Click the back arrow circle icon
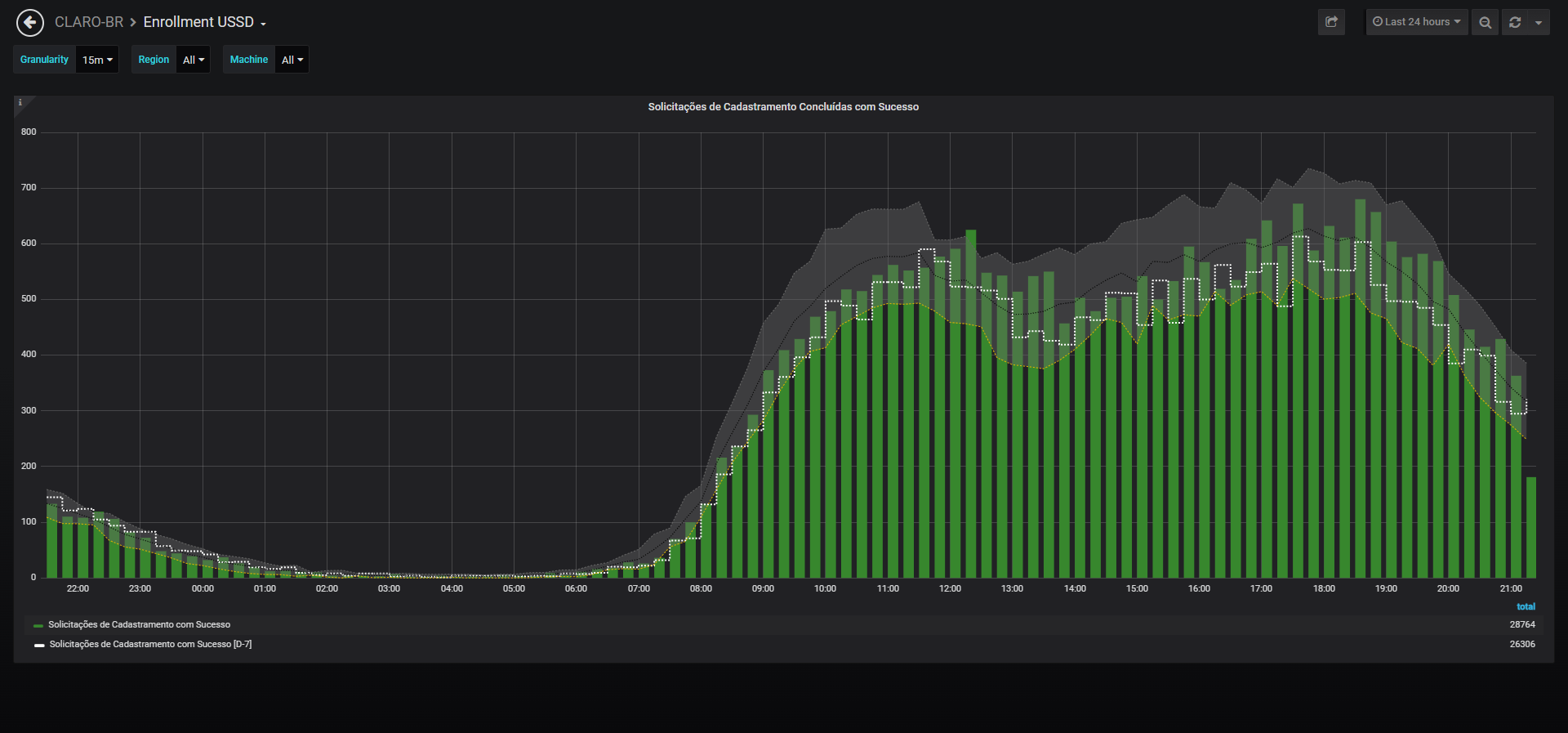Image resolution: width=1568 pixels, height=733 pixels. 30,22
